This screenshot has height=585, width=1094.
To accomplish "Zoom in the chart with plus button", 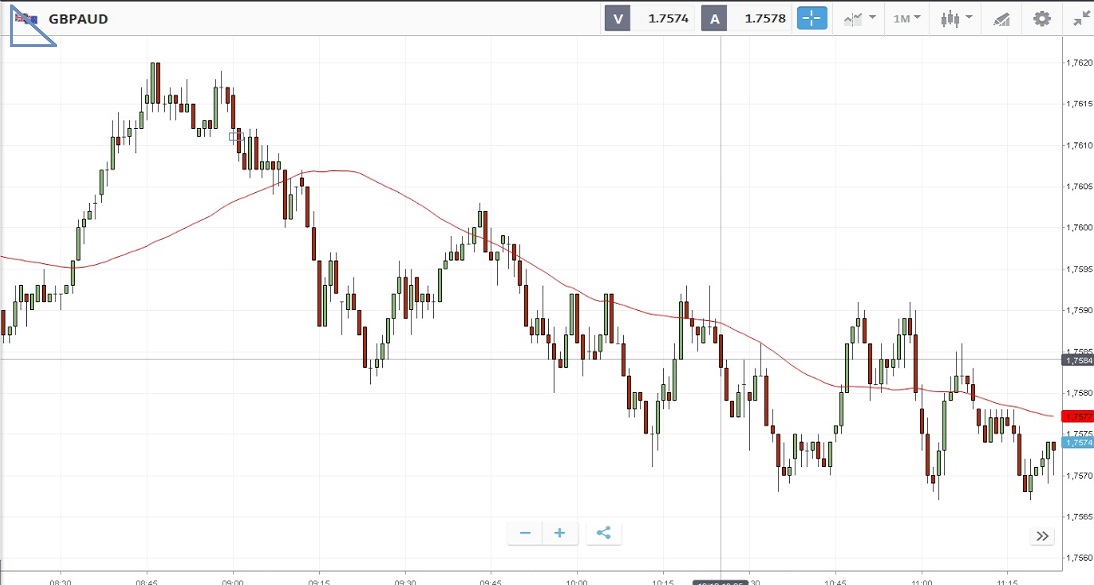I will coord(560,533).
